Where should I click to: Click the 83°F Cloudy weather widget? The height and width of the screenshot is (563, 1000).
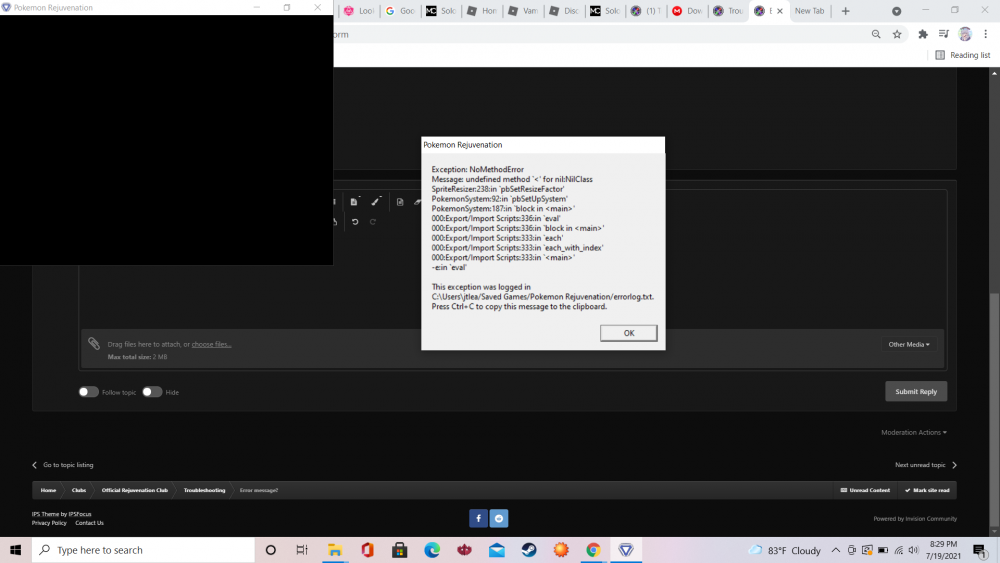(x=784, y=550)
